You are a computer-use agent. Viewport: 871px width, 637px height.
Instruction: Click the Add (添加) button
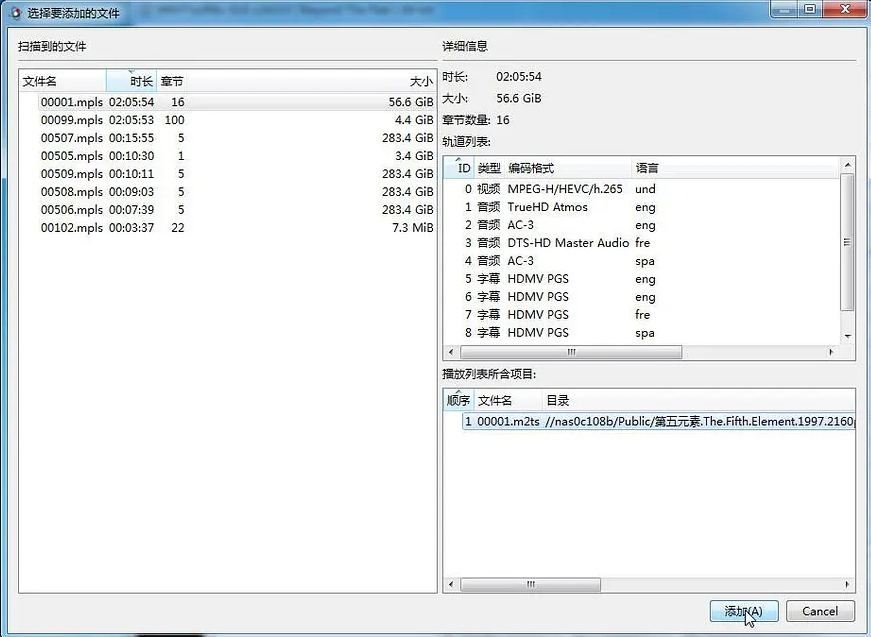(743, 611)
